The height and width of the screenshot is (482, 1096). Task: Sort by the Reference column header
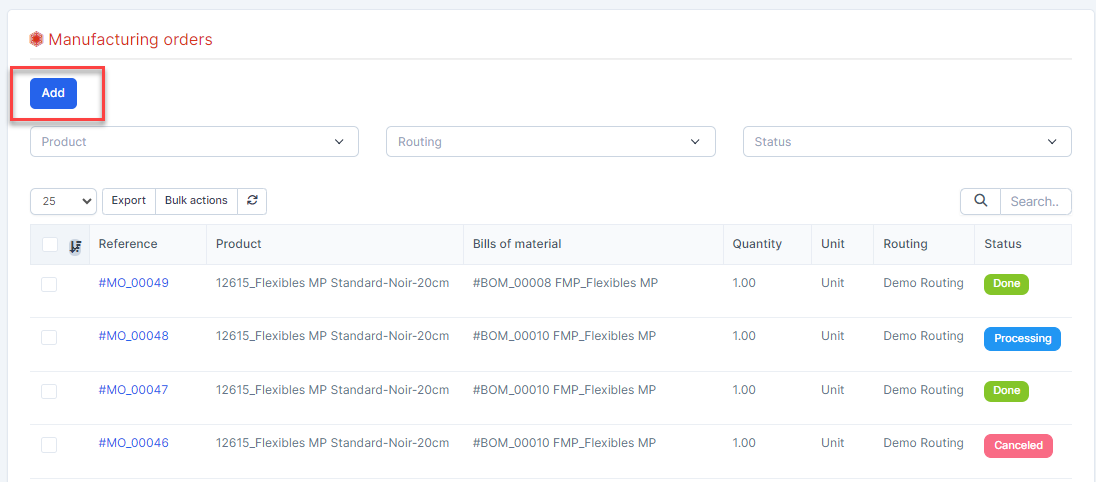click(x=128, y=244)
